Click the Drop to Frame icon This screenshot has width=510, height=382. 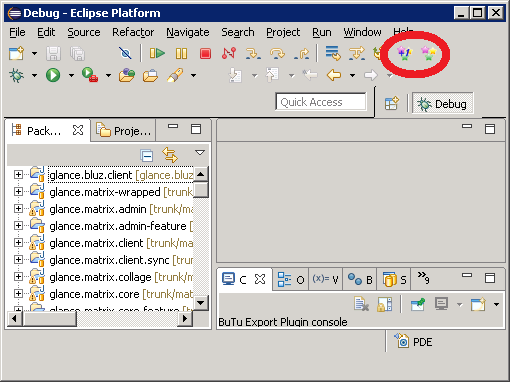[333, 53]
